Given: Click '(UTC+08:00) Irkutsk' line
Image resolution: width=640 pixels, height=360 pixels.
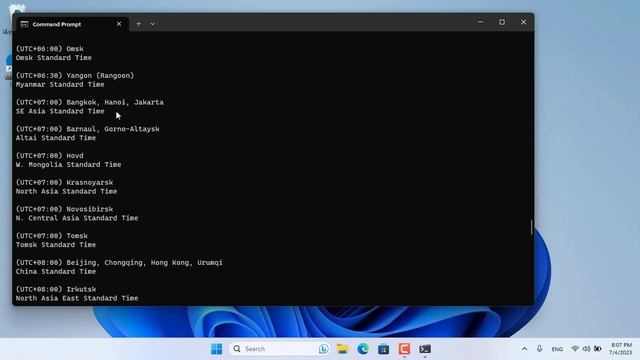Looking at the screenshot, I should coord(56,289).
